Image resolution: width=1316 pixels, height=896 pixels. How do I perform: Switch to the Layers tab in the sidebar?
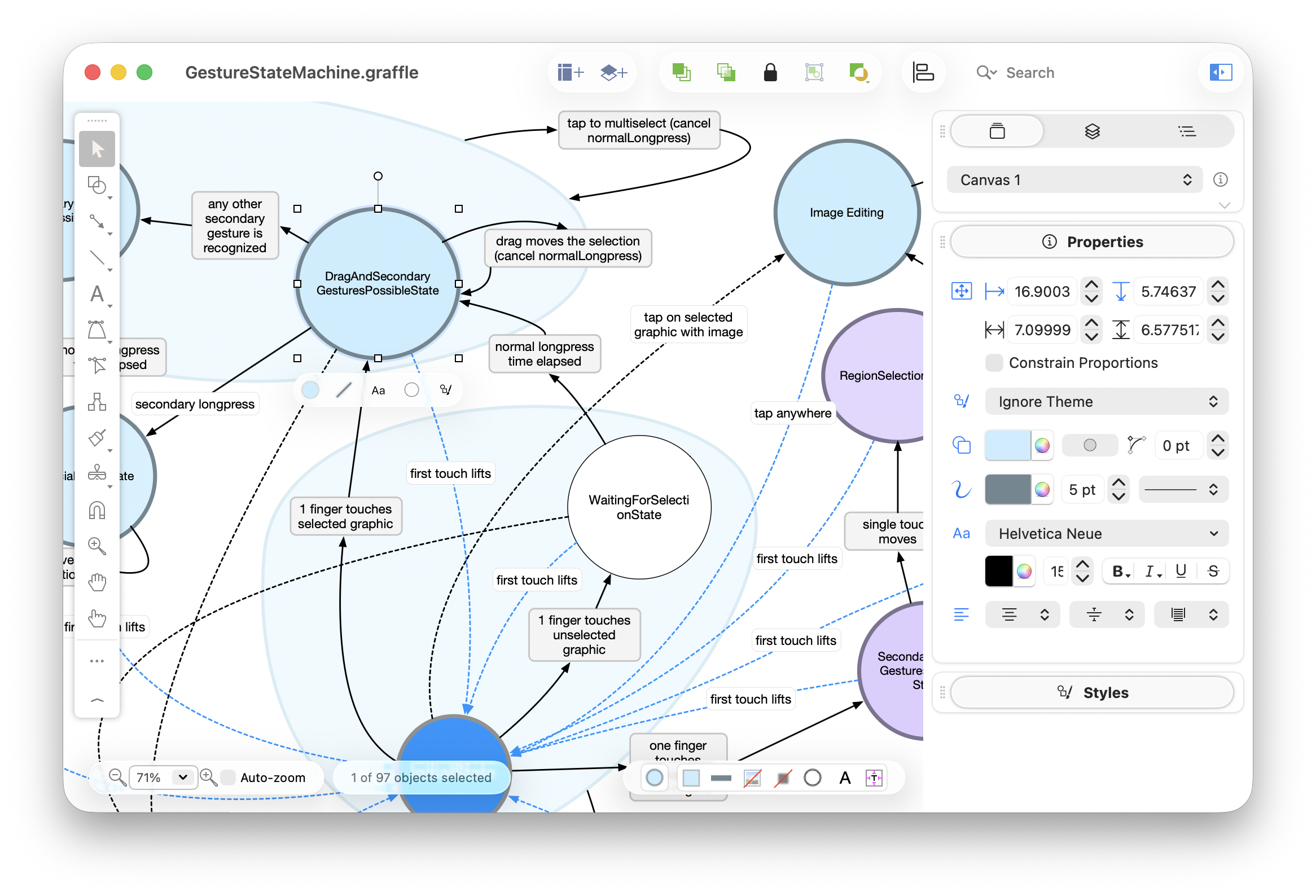[1093, 131]
